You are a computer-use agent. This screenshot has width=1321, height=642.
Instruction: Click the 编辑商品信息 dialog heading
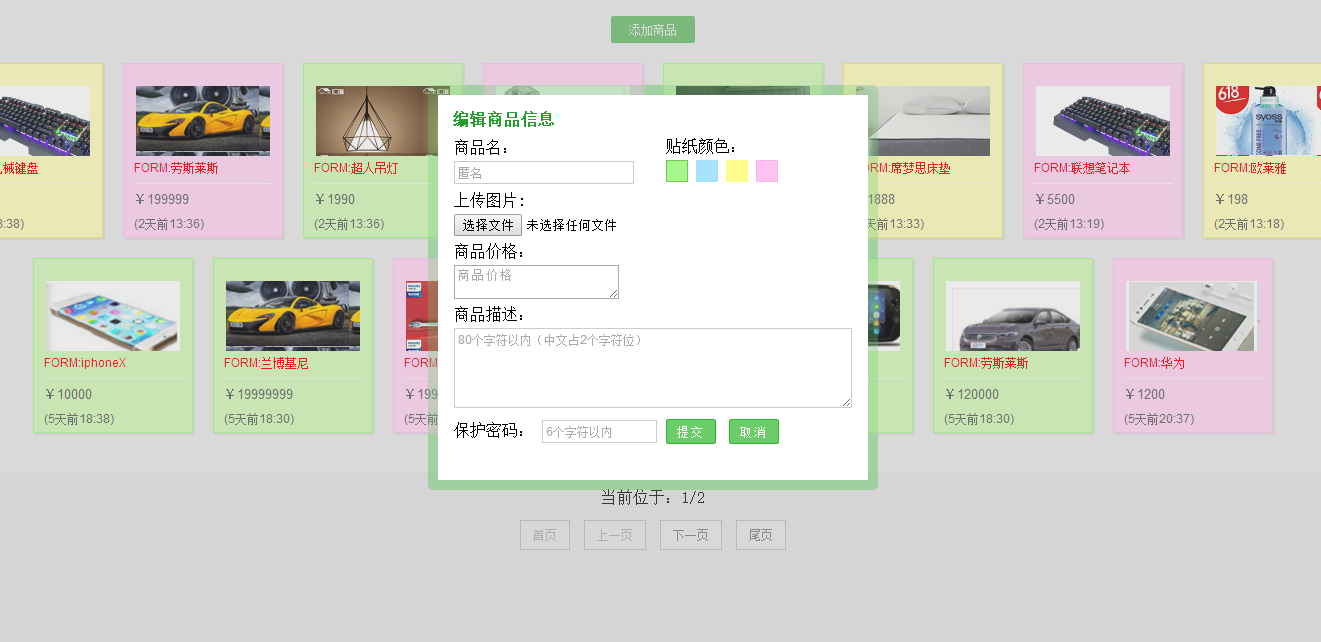coord(504,119)
